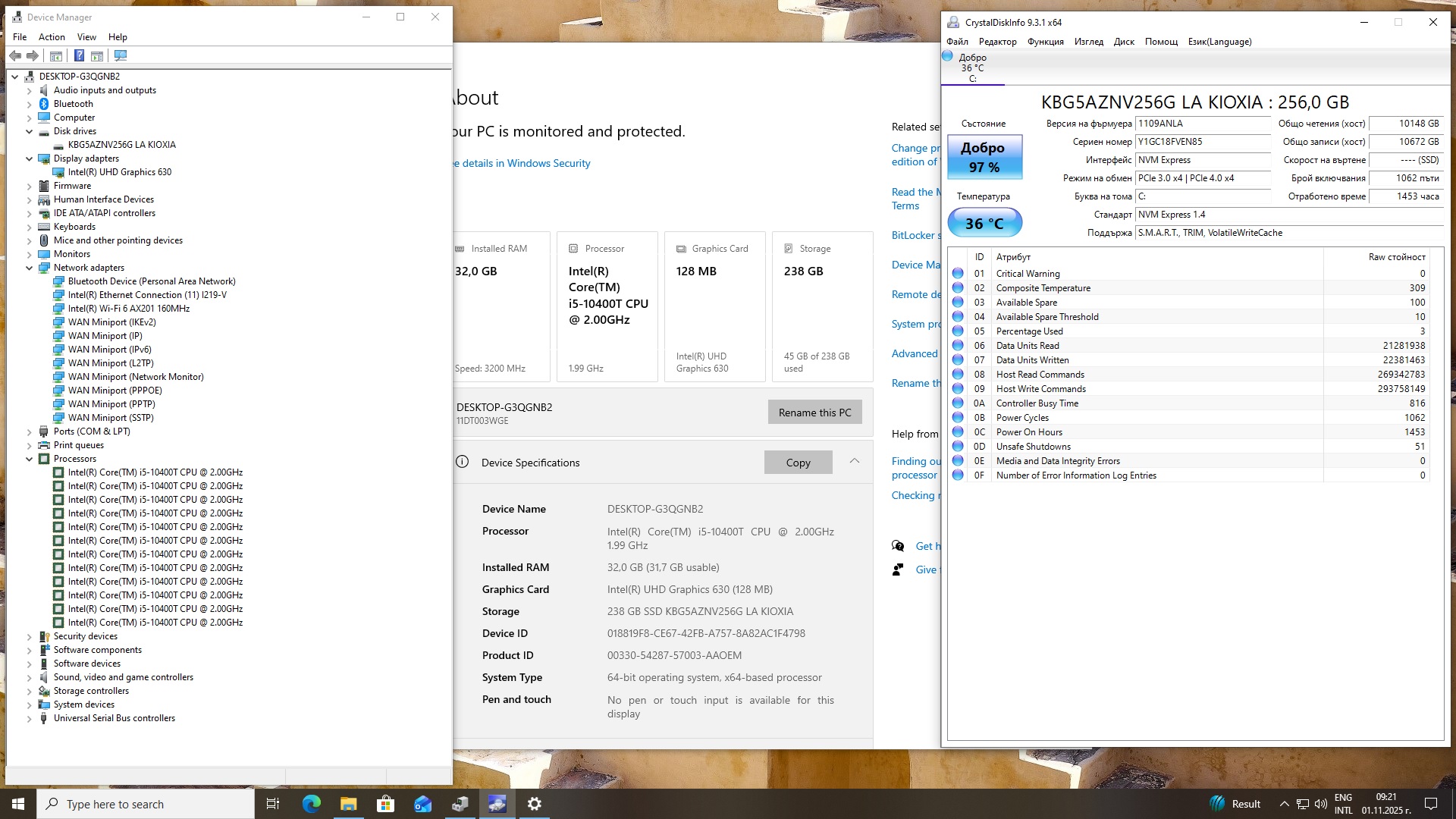Click the Show/Hide Console Tree toolbar icon

tap(56, 55)
